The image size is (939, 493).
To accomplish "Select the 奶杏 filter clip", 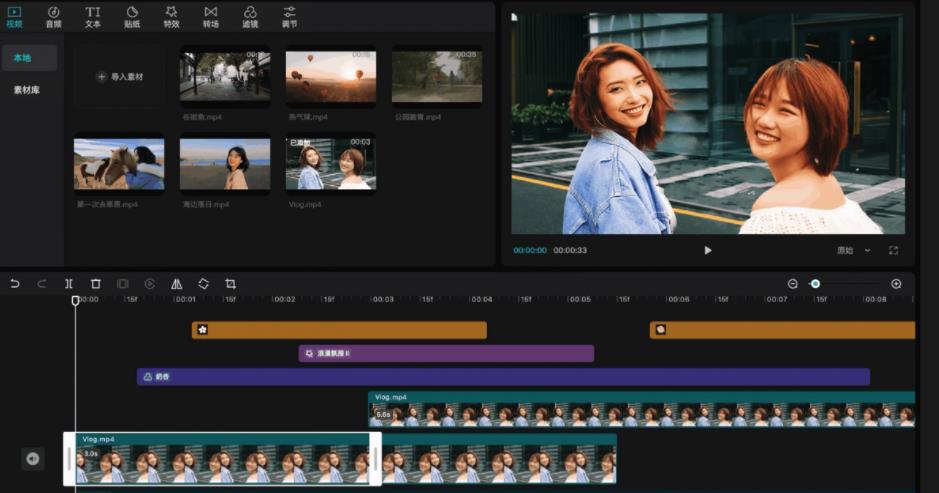I will 503,377.
